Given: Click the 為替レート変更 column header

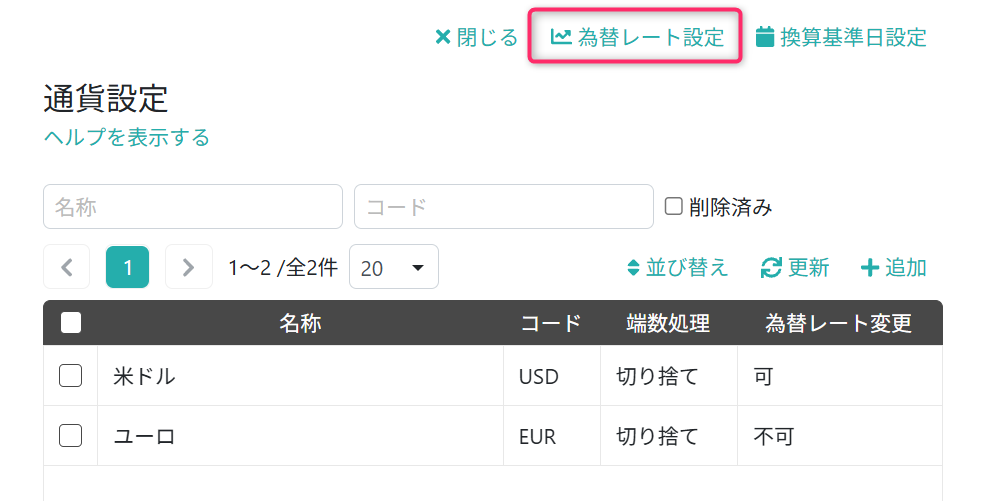Looking at the screenshot, I should 838,323.
